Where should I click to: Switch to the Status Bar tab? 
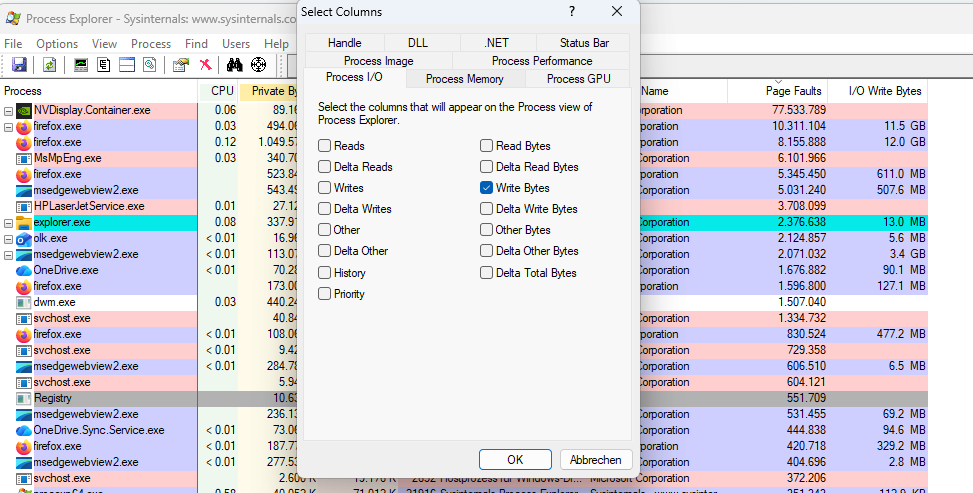coord(584,43)
